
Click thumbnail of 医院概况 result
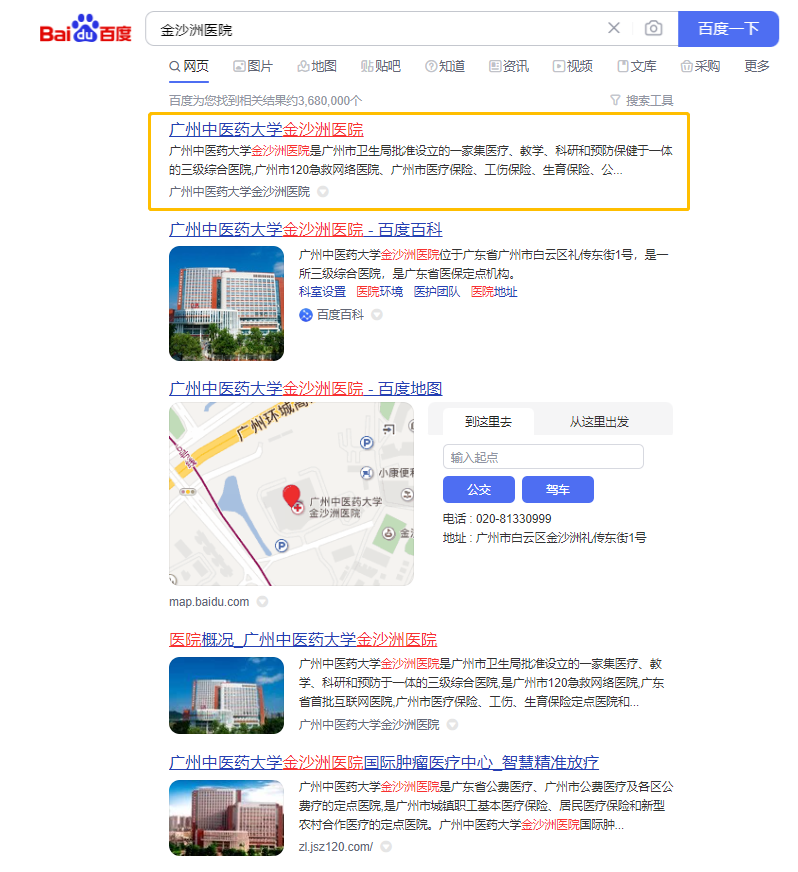(x=226, y=695)
